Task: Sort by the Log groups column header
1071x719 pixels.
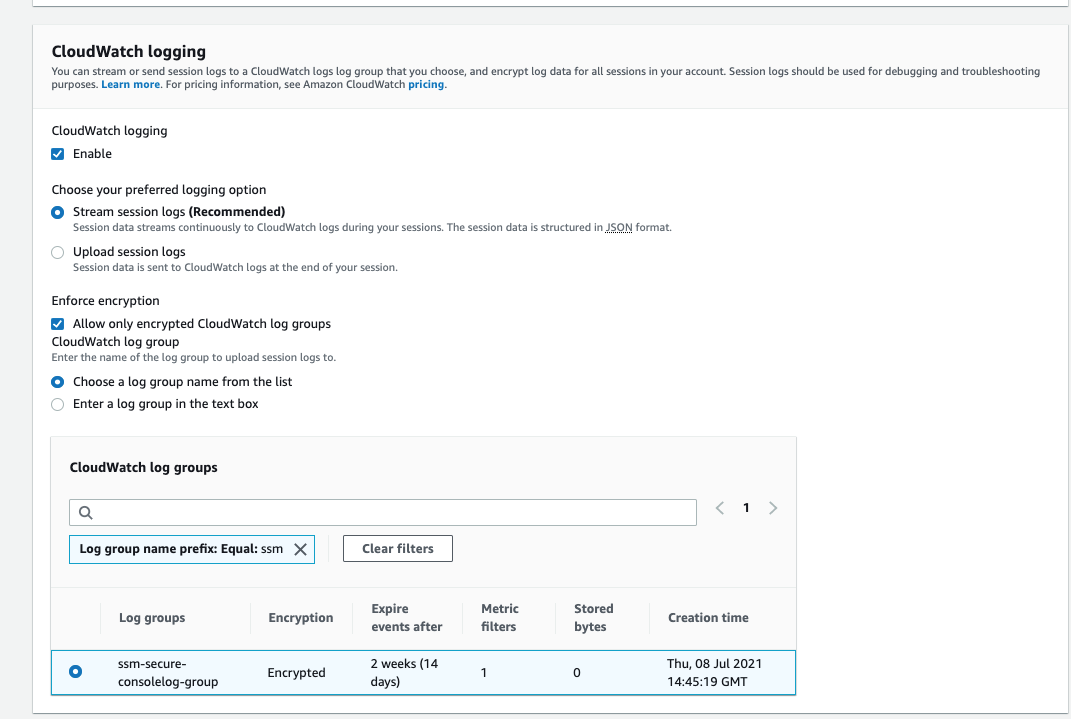Action: click(152, 617)
